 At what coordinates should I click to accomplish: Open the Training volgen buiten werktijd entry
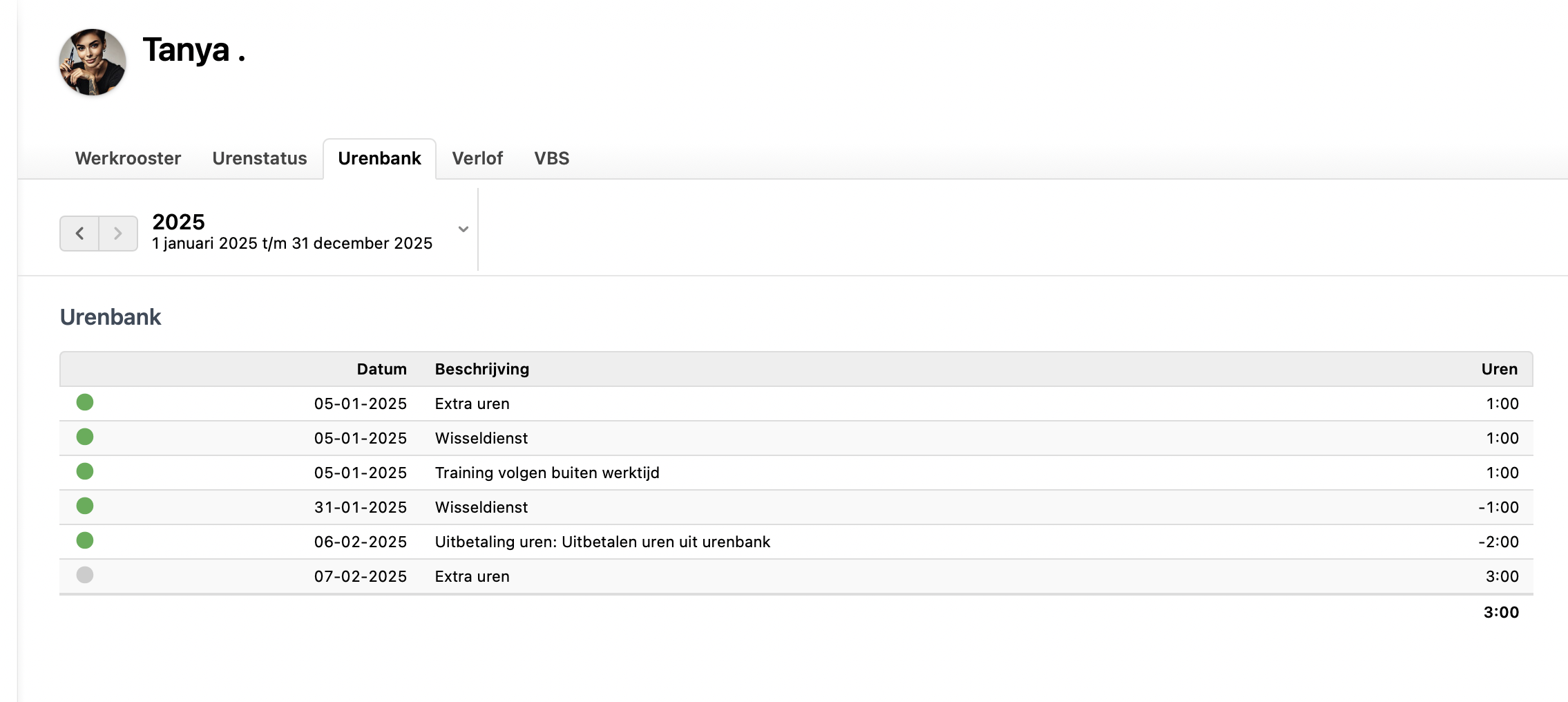point(547,473)
